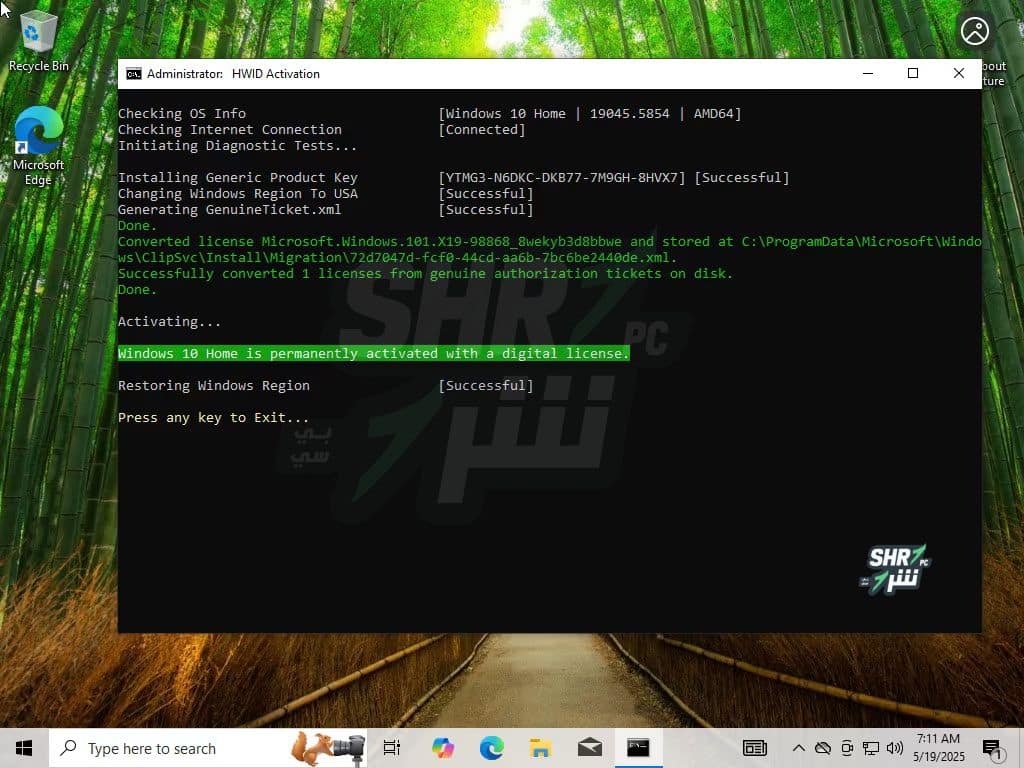Viewport: 1024px width, 768px height.
Task: Click the 'Windows 10 Home is permanently activated' line
Action: pyautogui.click(x=374, y=353)
